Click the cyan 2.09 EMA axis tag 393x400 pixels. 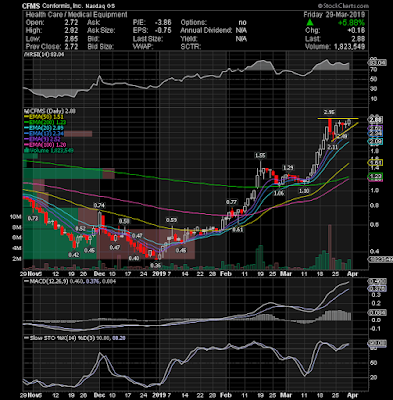pyautogui.click(x=375, y=142)
